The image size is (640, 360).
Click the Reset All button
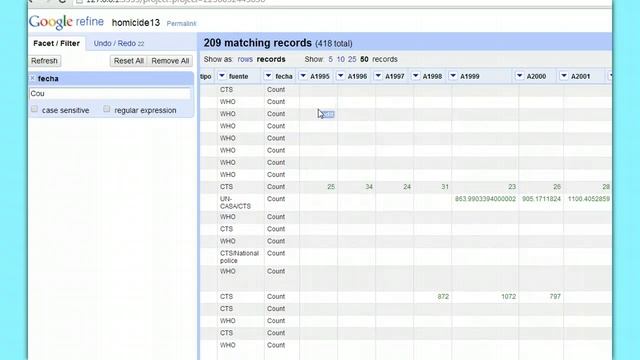[129, 61]
